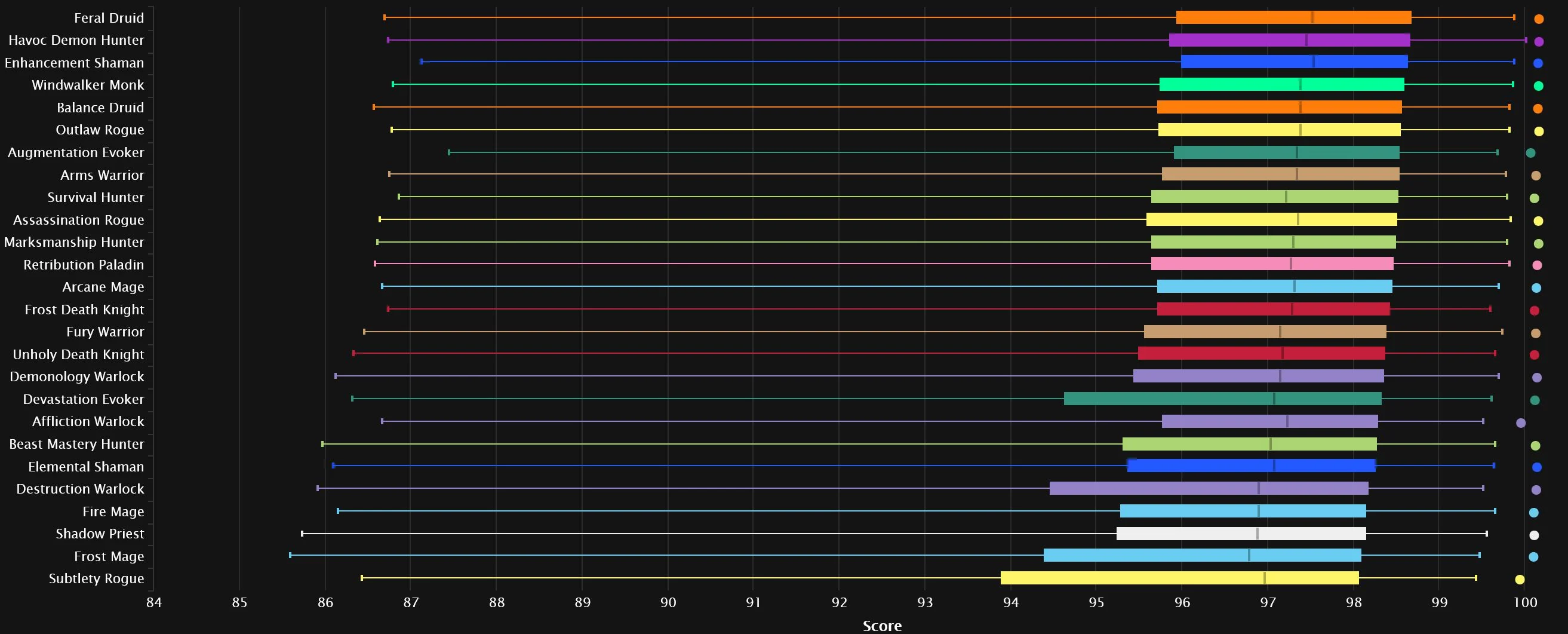1568x634 pixels.
Task: Click the Affliction Warlock label
Action: point(88,421)
